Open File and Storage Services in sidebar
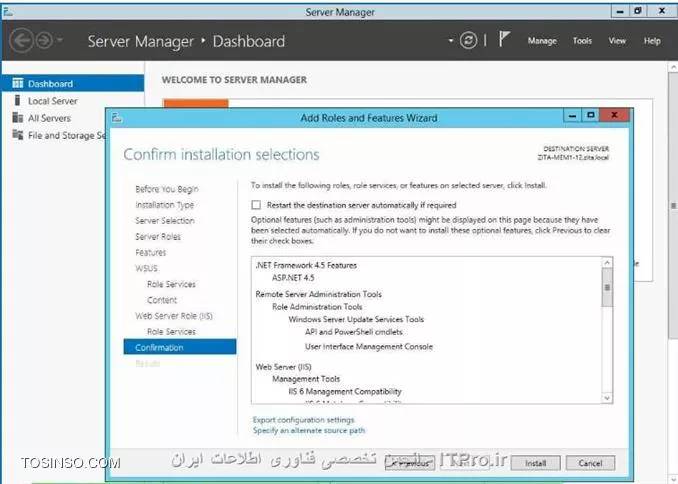The width and height of the screenshot is (678, 484). click(65, 135)
